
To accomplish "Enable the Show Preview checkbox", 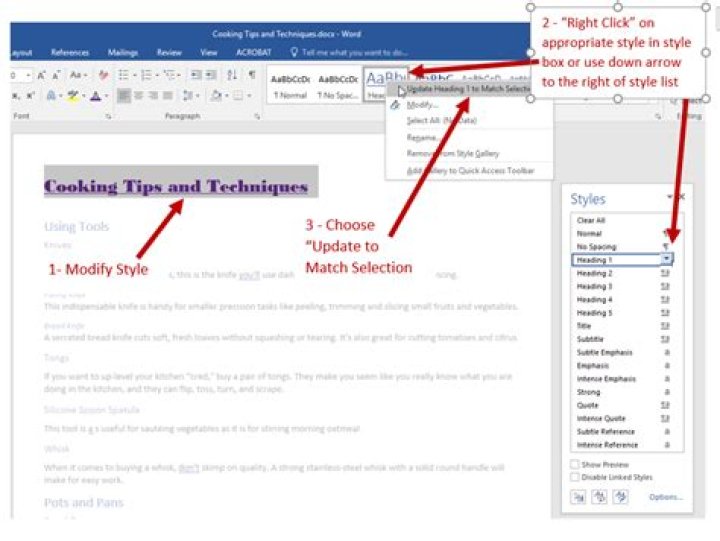I will coord(574,464).
